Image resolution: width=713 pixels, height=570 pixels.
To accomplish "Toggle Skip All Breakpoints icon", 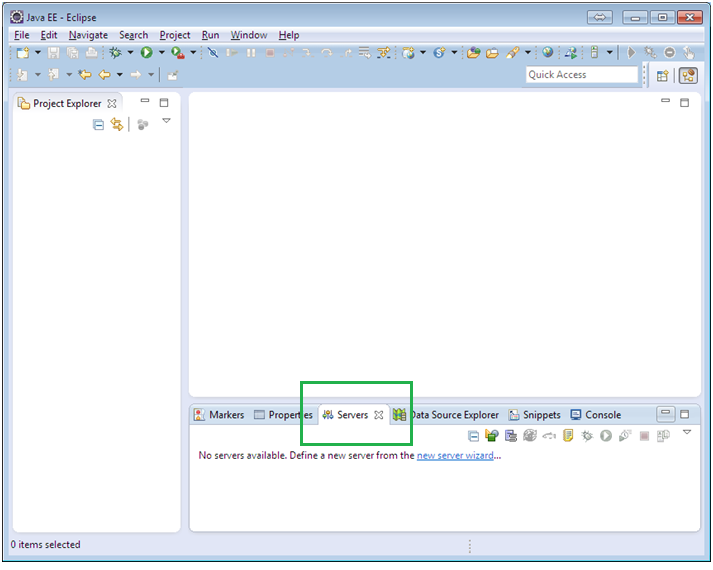I will (x=213, y=53).
